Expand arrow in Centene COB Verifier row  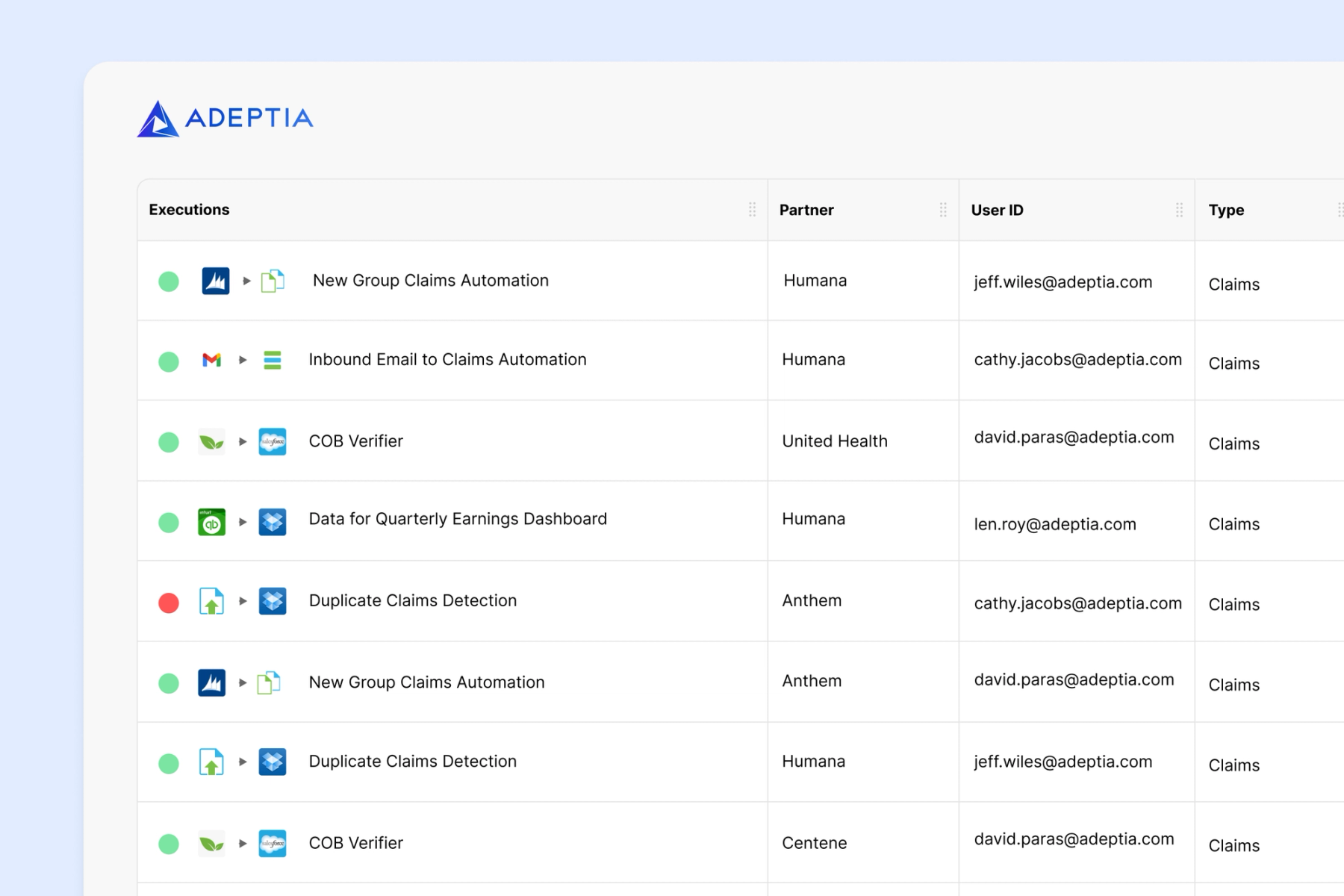(x=243, y=844)
